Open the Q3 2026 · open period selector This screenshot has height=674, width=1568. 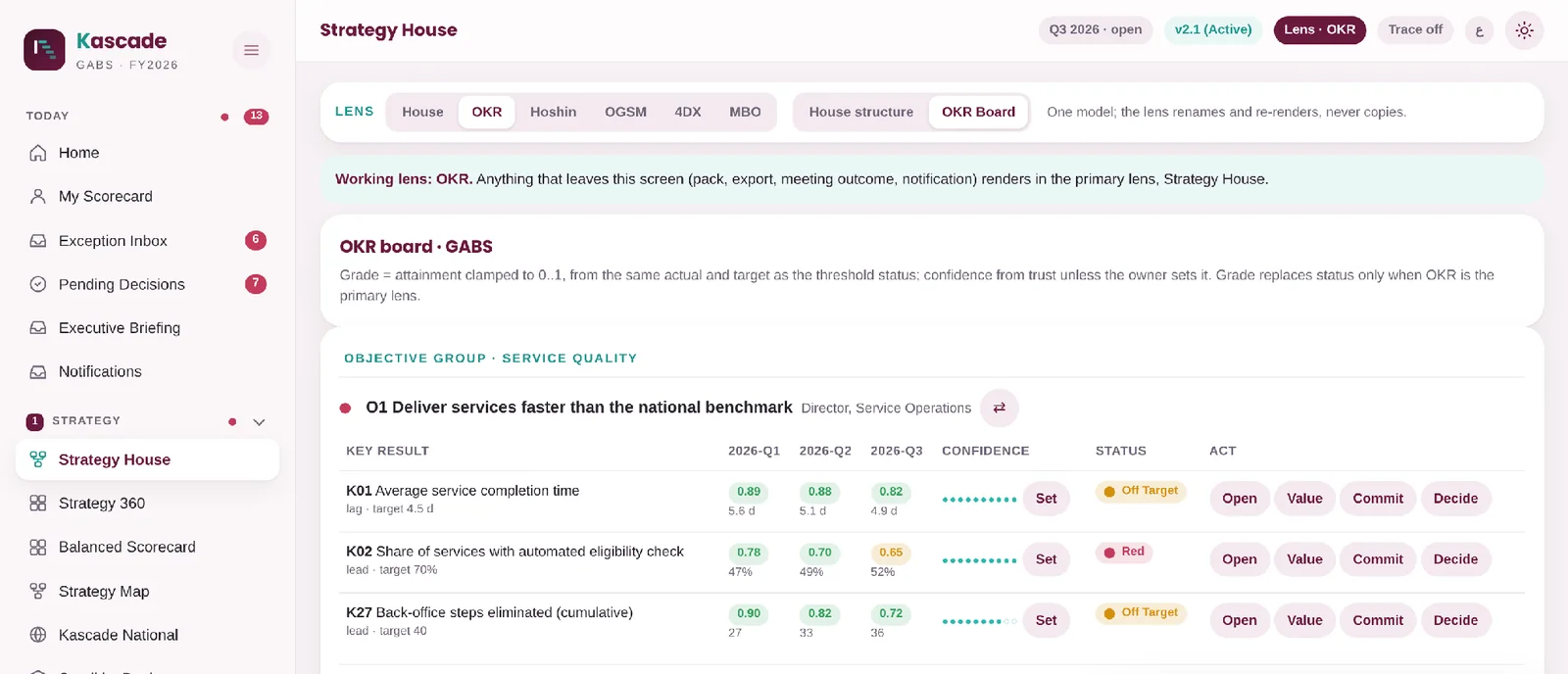click(x=1096, y=30)
